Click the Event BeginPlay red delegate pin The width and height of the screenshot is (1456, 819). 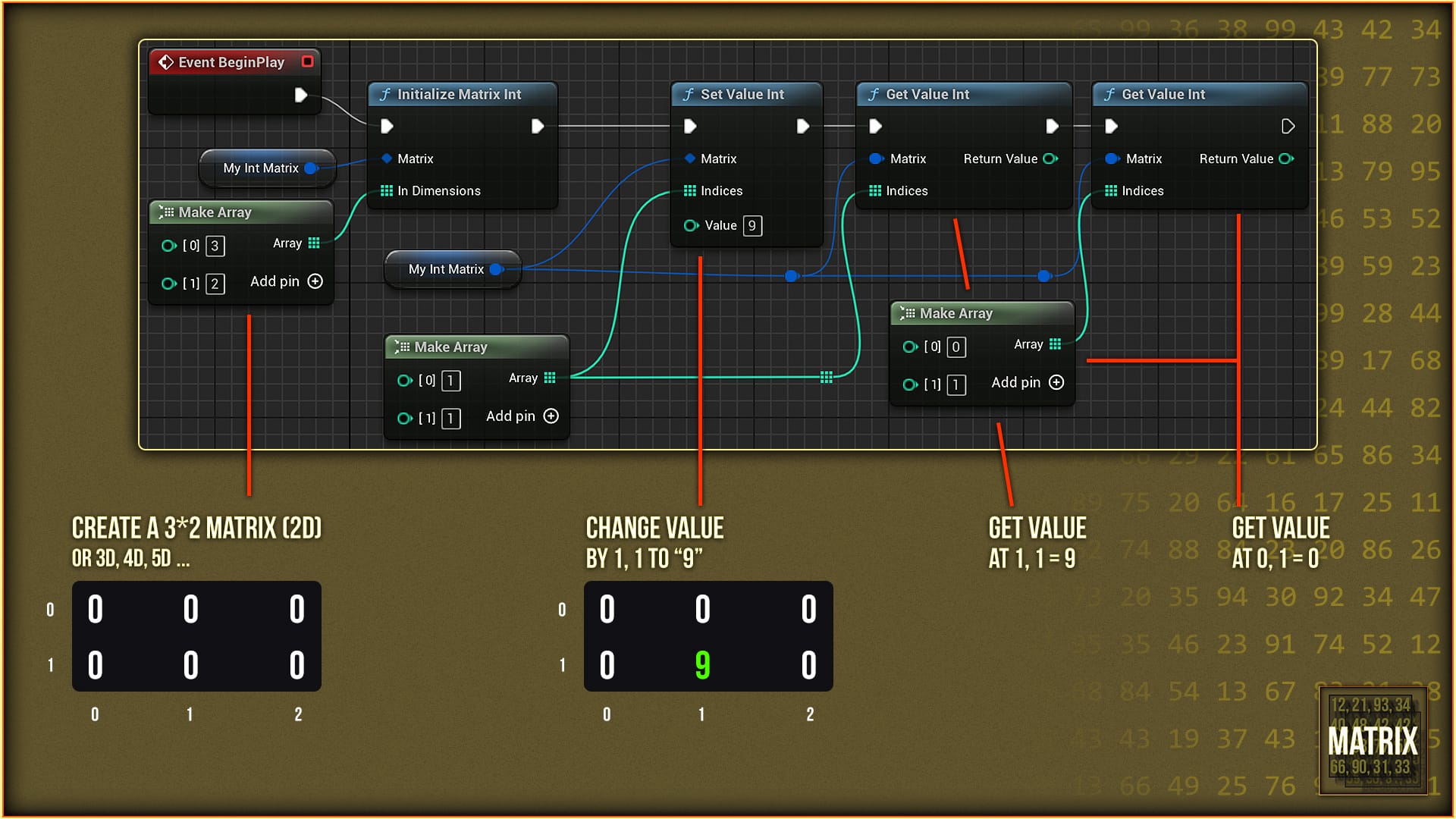(x=307, y=61)
